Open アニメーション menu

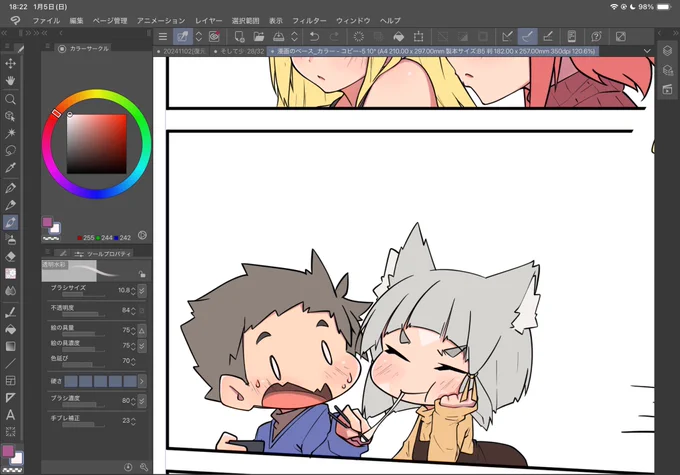coord(161,20)
